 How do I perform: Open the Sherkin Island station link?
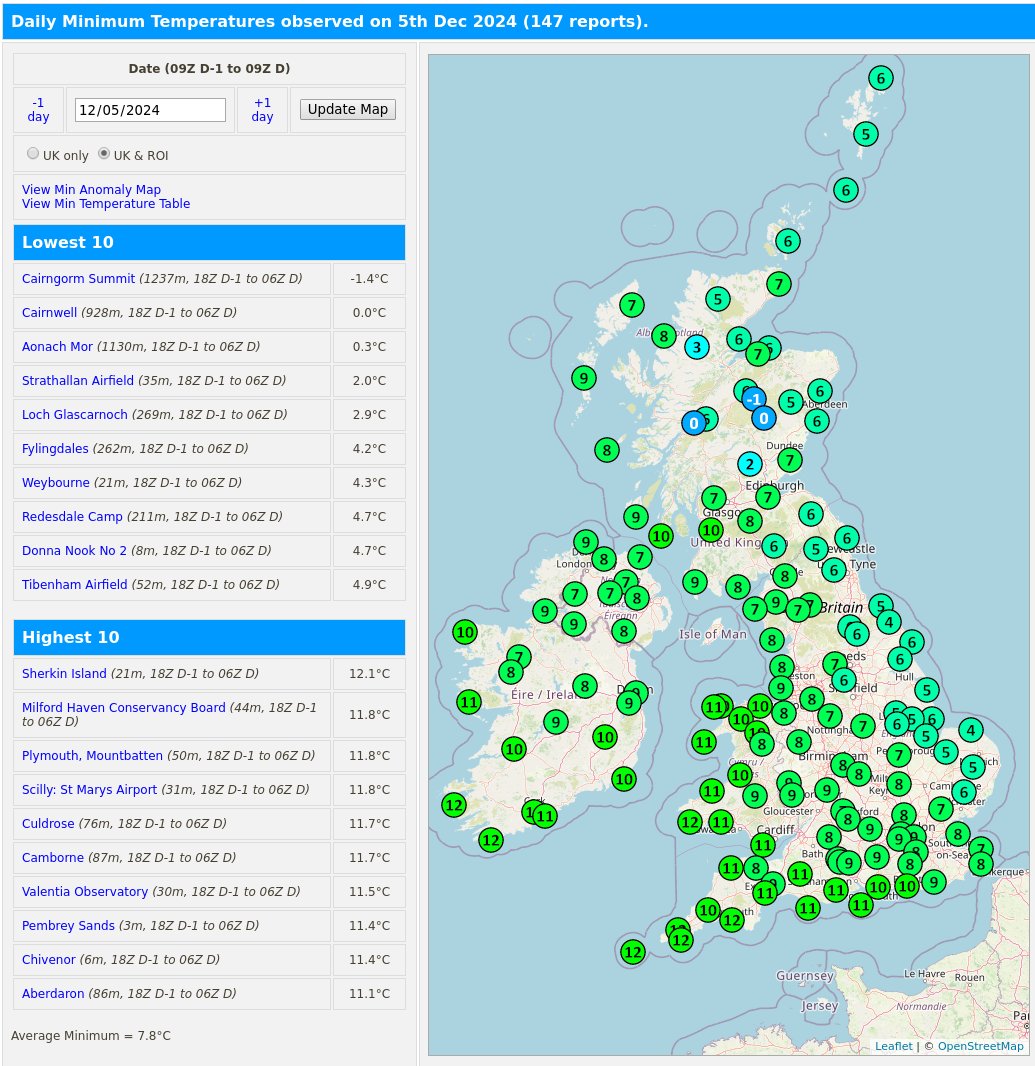(x=64, y=674)
